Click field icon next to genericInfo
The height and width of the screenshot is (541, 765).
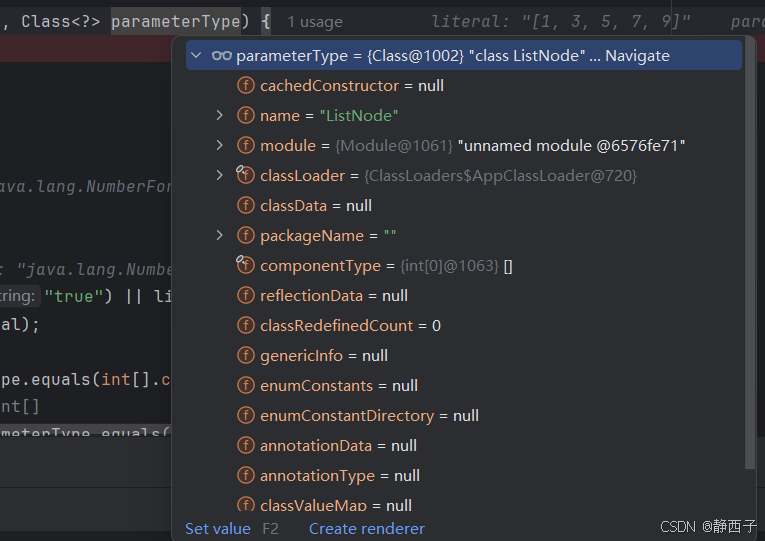pos(246,356)
